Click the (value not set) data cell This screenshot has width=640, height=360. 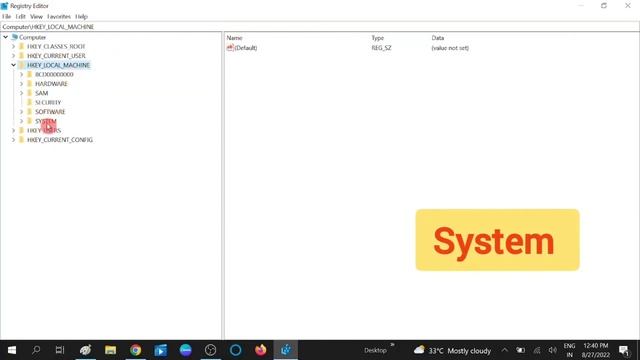coord(450,48)
